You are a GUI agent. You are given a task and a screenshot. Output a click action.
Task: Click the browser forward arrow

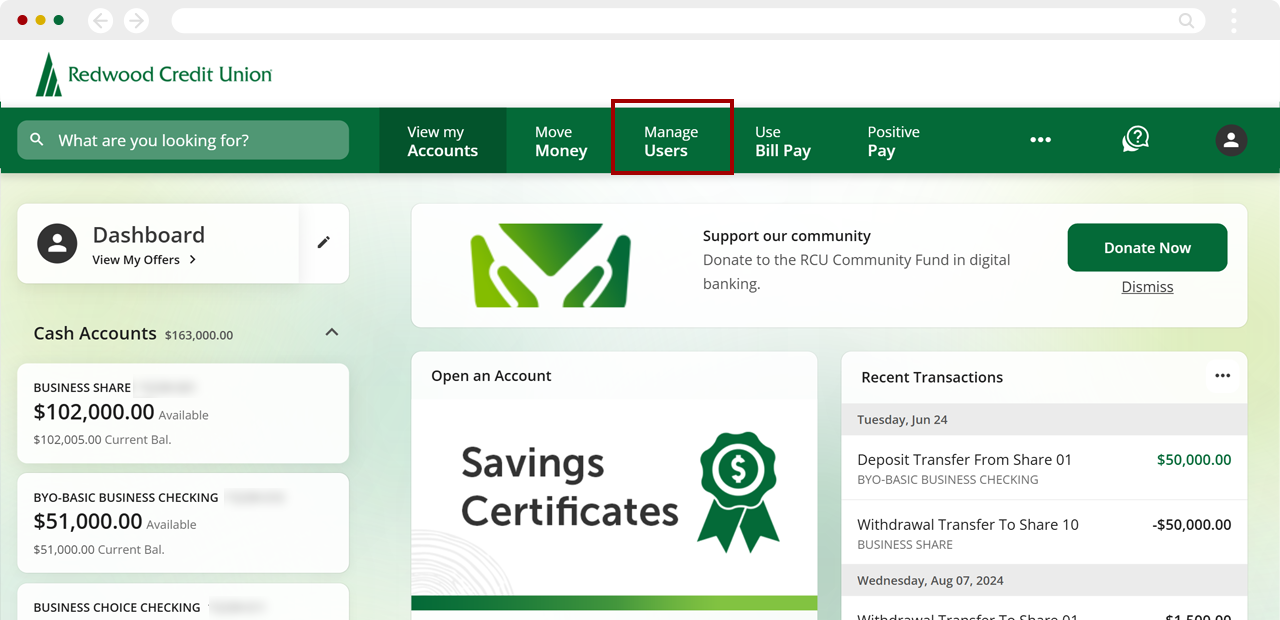(x=136, y=20)
